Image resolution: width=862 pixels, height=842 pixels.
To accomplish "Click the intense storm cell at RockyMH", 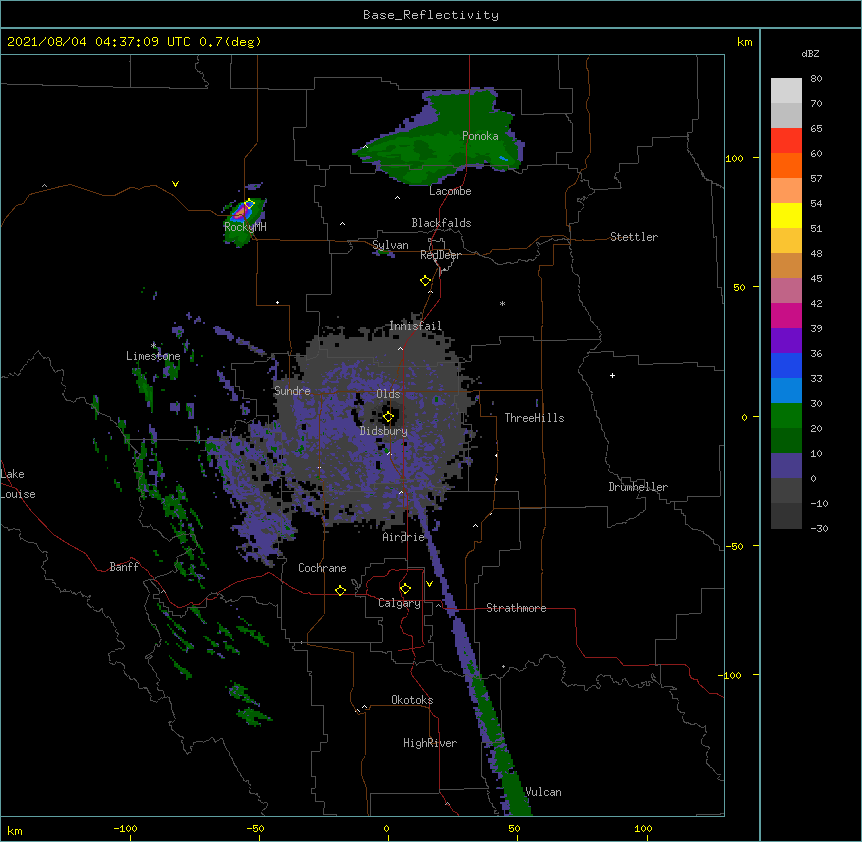I will click(241, 212).
